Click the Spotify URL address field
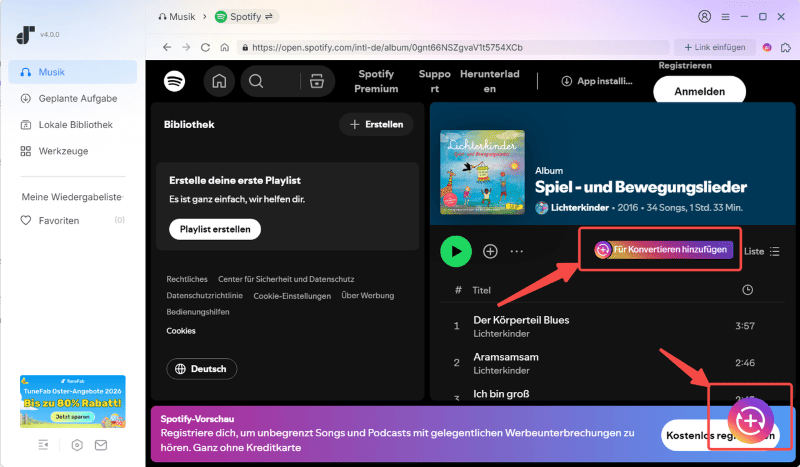 click(453, 47)
